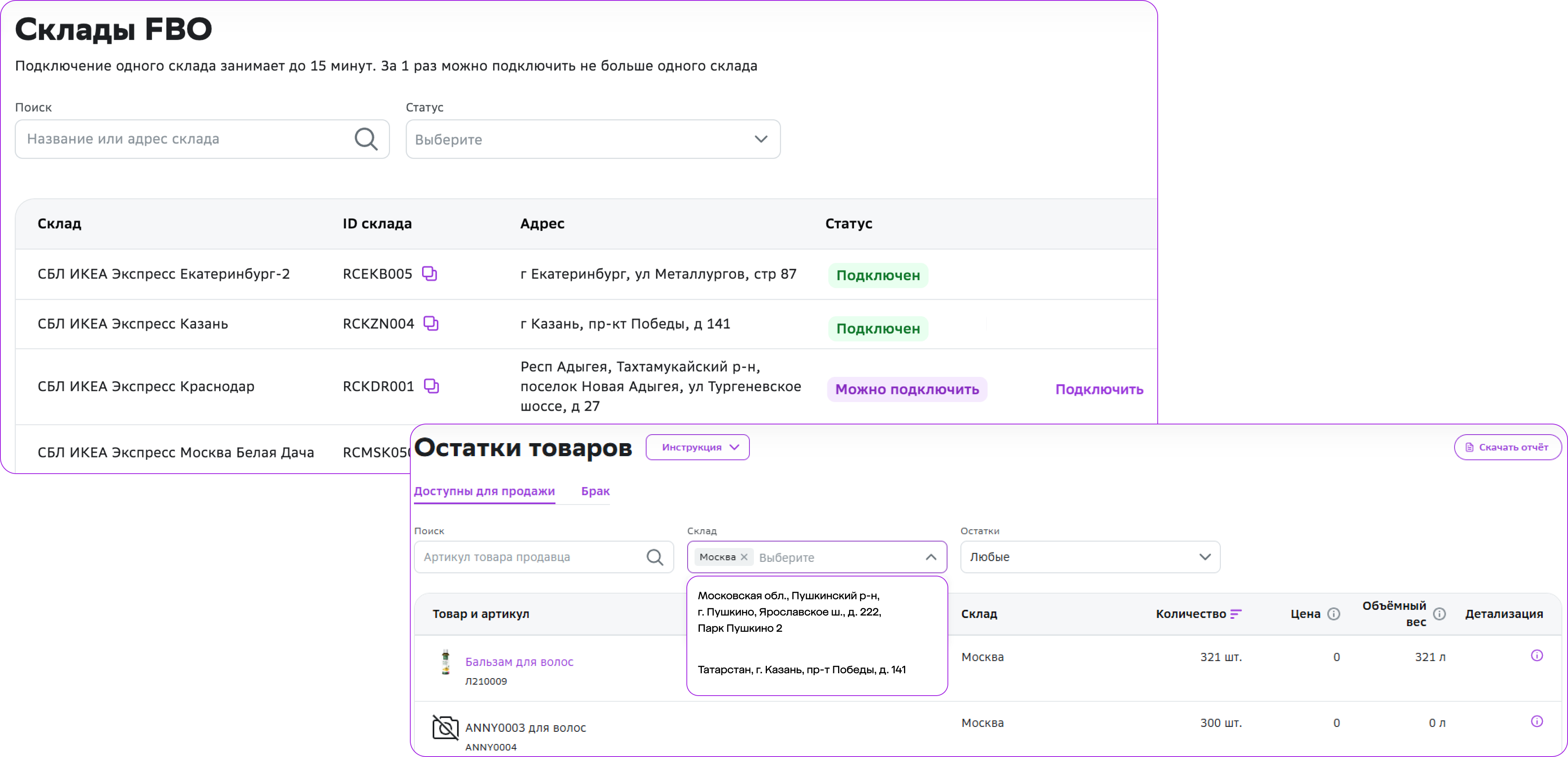Click the document icon in Скачать отчёт button
Image resolution: width=1568 pixels, height=757 pixels.
coord(1470,447)
